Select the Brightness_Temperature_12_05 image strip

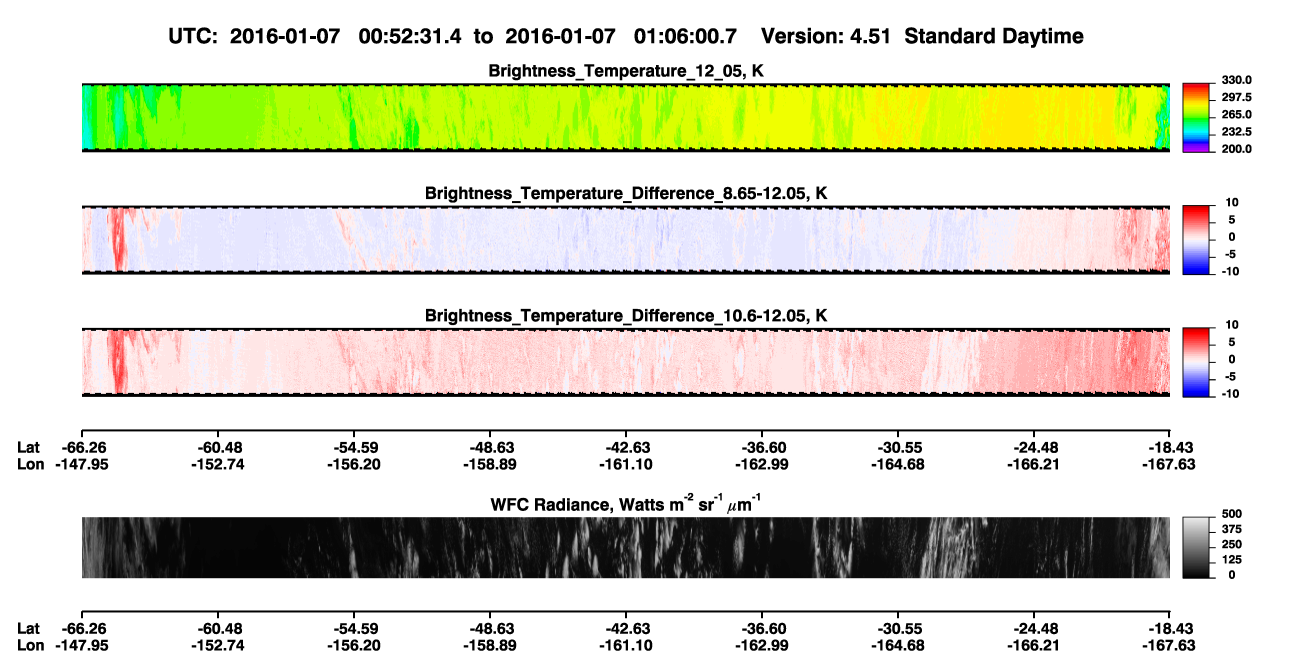click(625, 117)
